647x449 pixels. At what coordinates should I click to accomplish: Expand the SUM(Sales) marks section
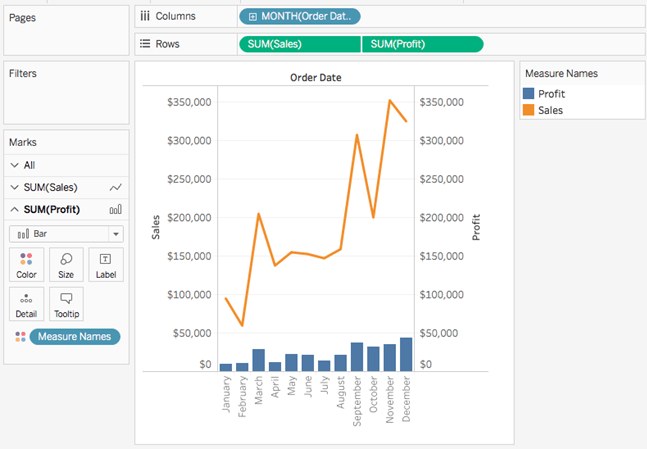[x=14, y=187]
